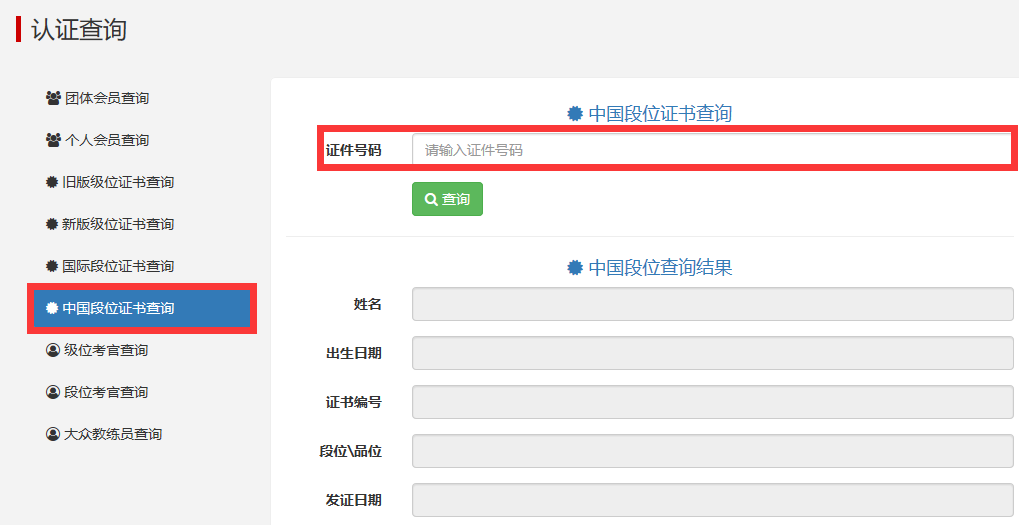The height and width of the screenshot is (525, 1019).
Task: Click the group icon beside 个人会员查询
Action: click(x=53, y=140)
